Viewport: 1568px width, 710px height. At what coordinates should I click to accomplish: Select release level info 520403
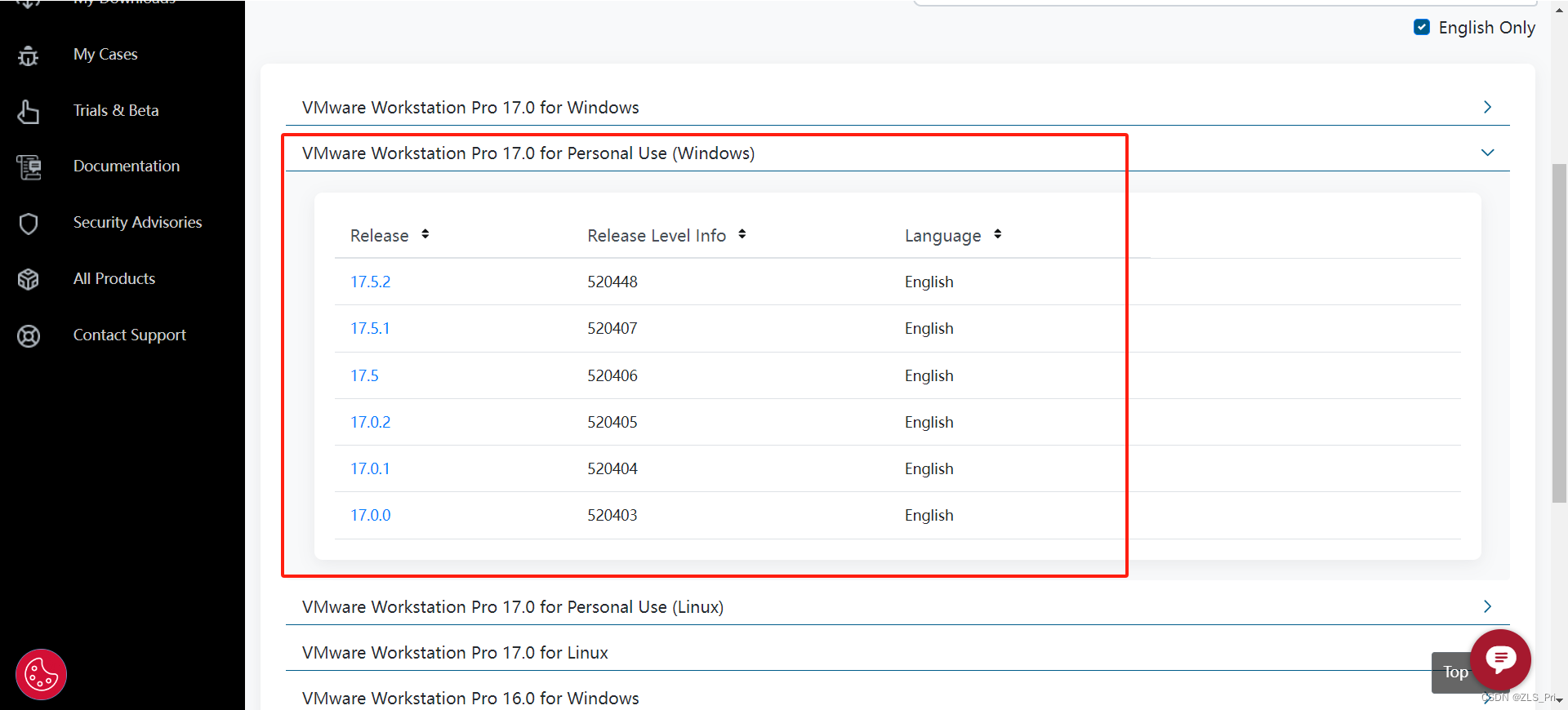(x=612, y=515)
